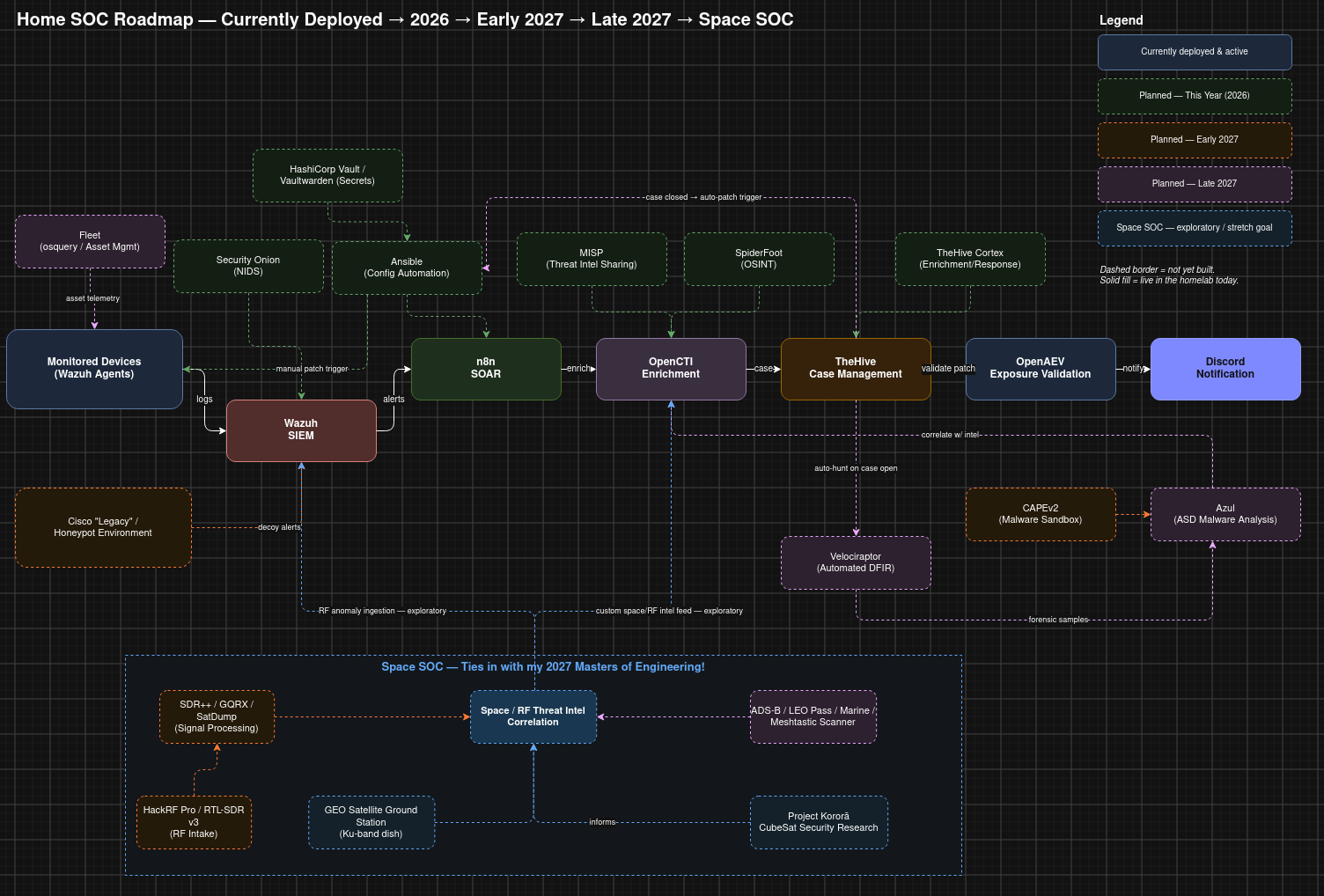The image size is (1324, 896).
Task: Click the CAPEv2 Malware Sandbox node
Action: pos(1041,514)
